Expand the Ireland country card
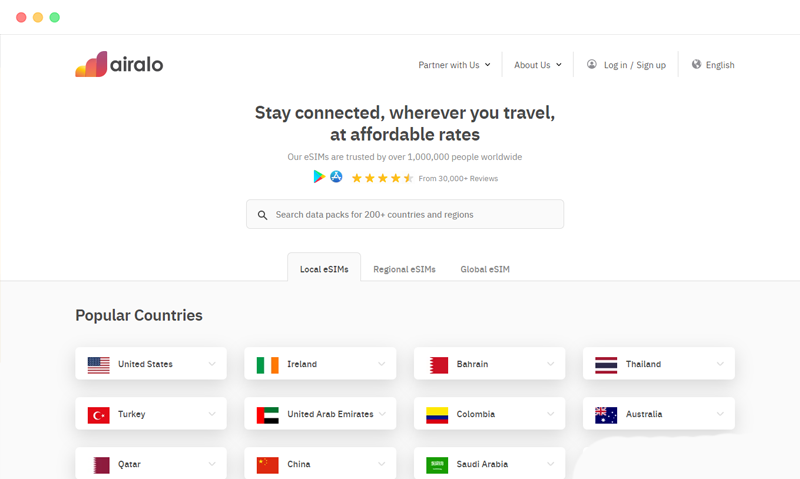This screenshot has width=800, height=479. (x=381, y=364)
